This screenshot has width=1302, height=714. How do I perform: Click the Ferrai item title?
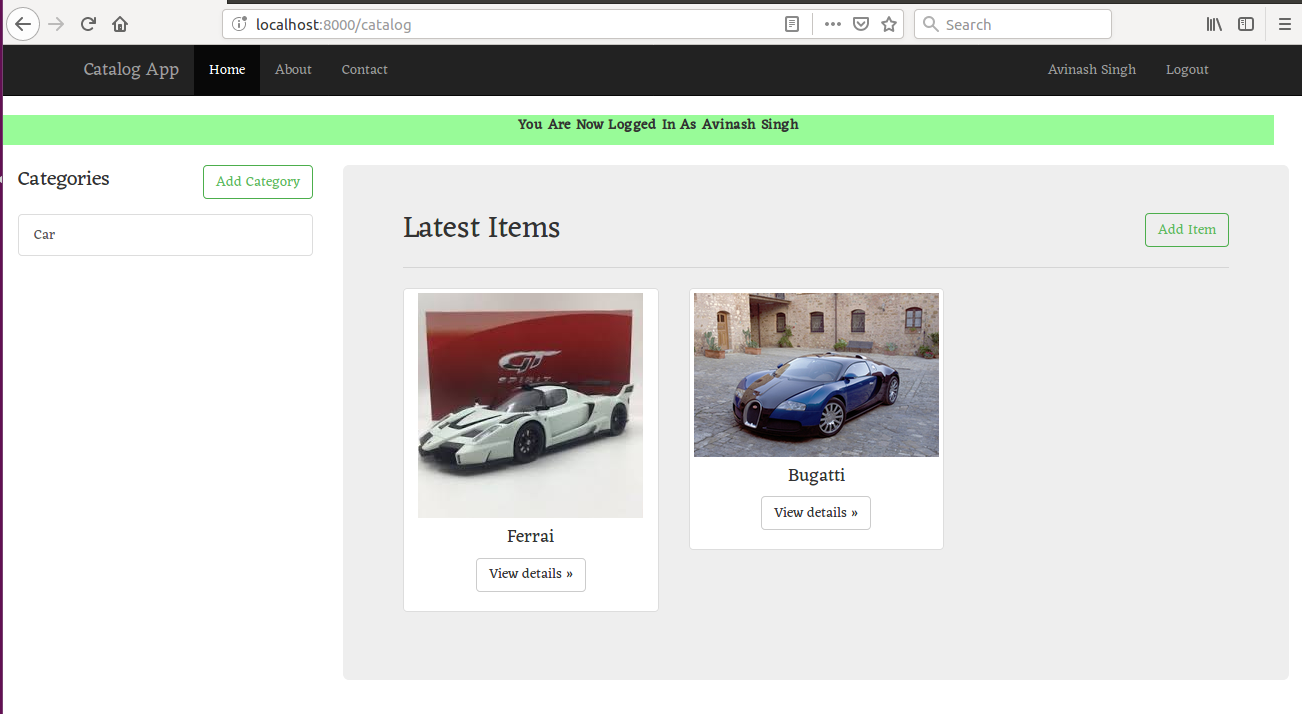530,537
